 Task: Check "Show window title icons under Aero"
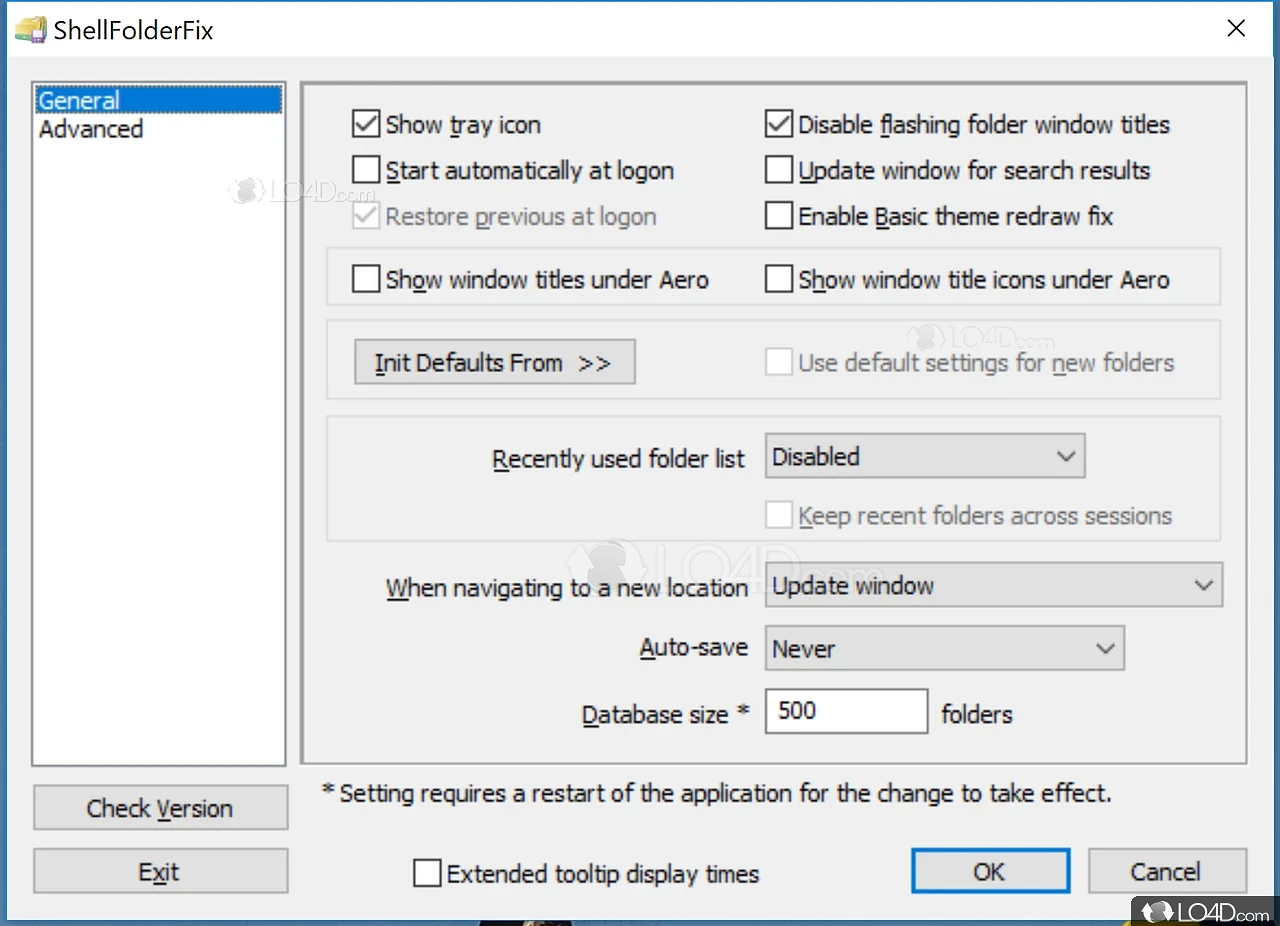[778, 278]
